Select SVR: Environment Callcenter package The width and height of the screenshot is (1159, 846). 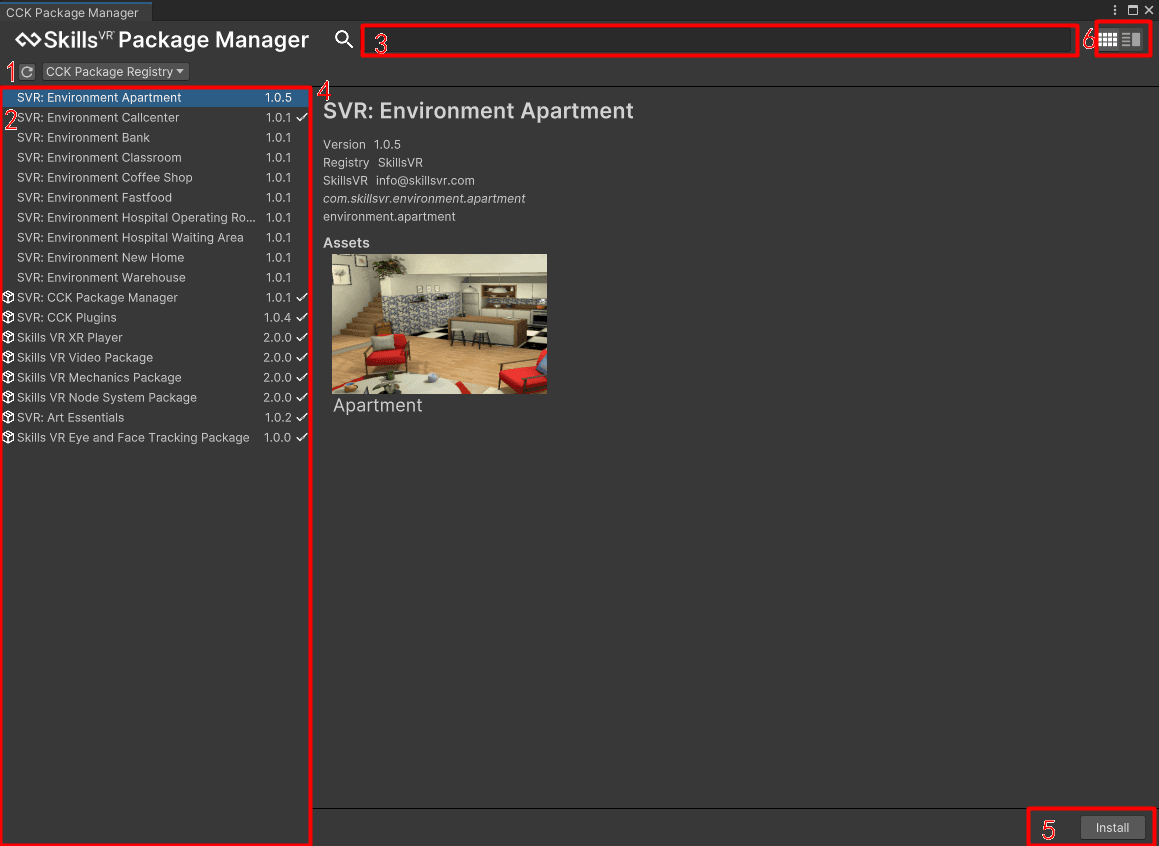pos(154,117)
